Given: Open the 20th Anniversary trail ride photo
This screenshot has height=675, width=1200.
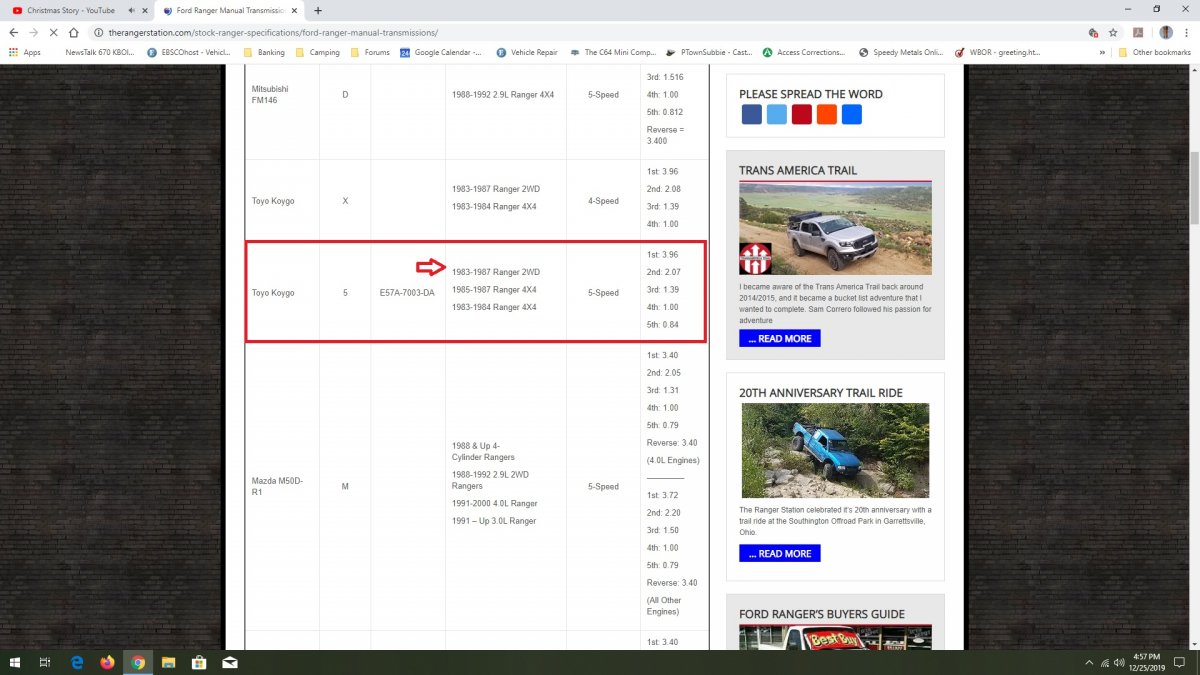Looking at the screenshot, I should point(835,450).
